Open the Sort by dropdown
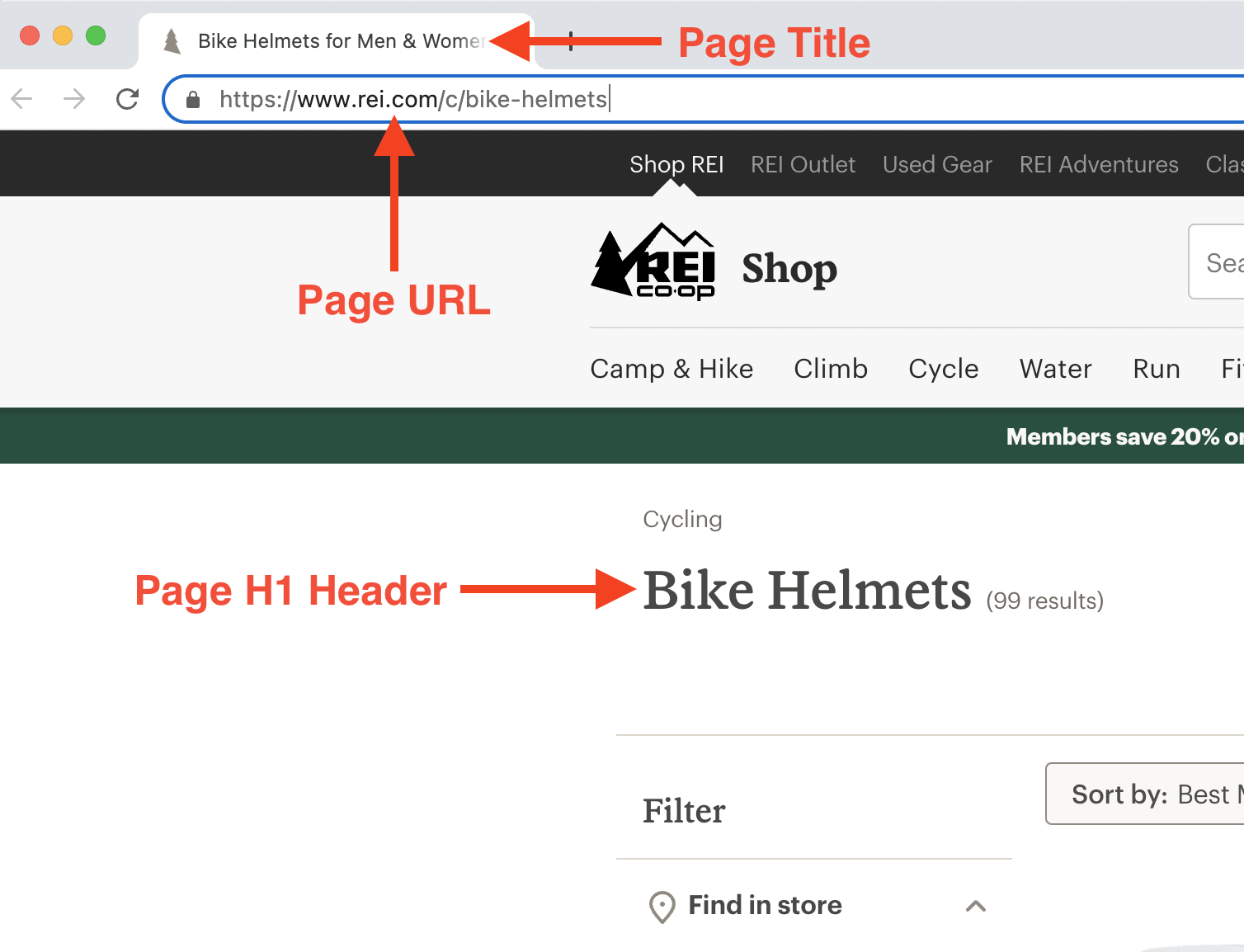The image size is (1244, 952). (x=1145, y=794)
